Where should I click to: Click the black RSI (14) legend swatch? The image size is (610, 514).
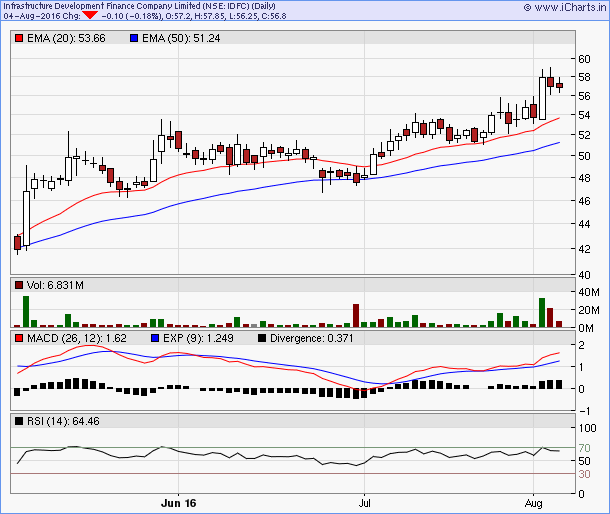[x=19, y=421]
